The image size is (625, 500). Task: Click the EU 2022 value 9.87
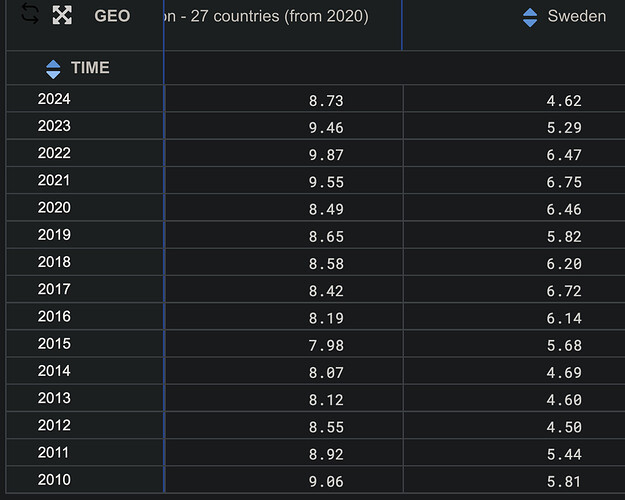pos(326,155)
